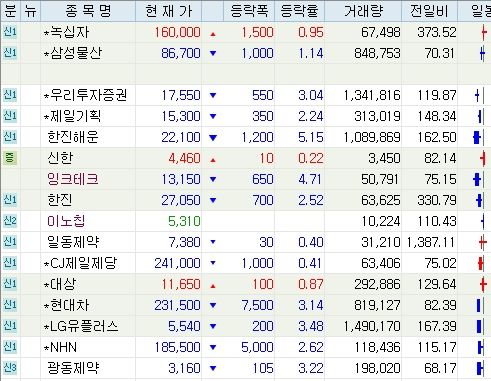
Task: Click the 종목명 column header
Action: coord(88,11)
